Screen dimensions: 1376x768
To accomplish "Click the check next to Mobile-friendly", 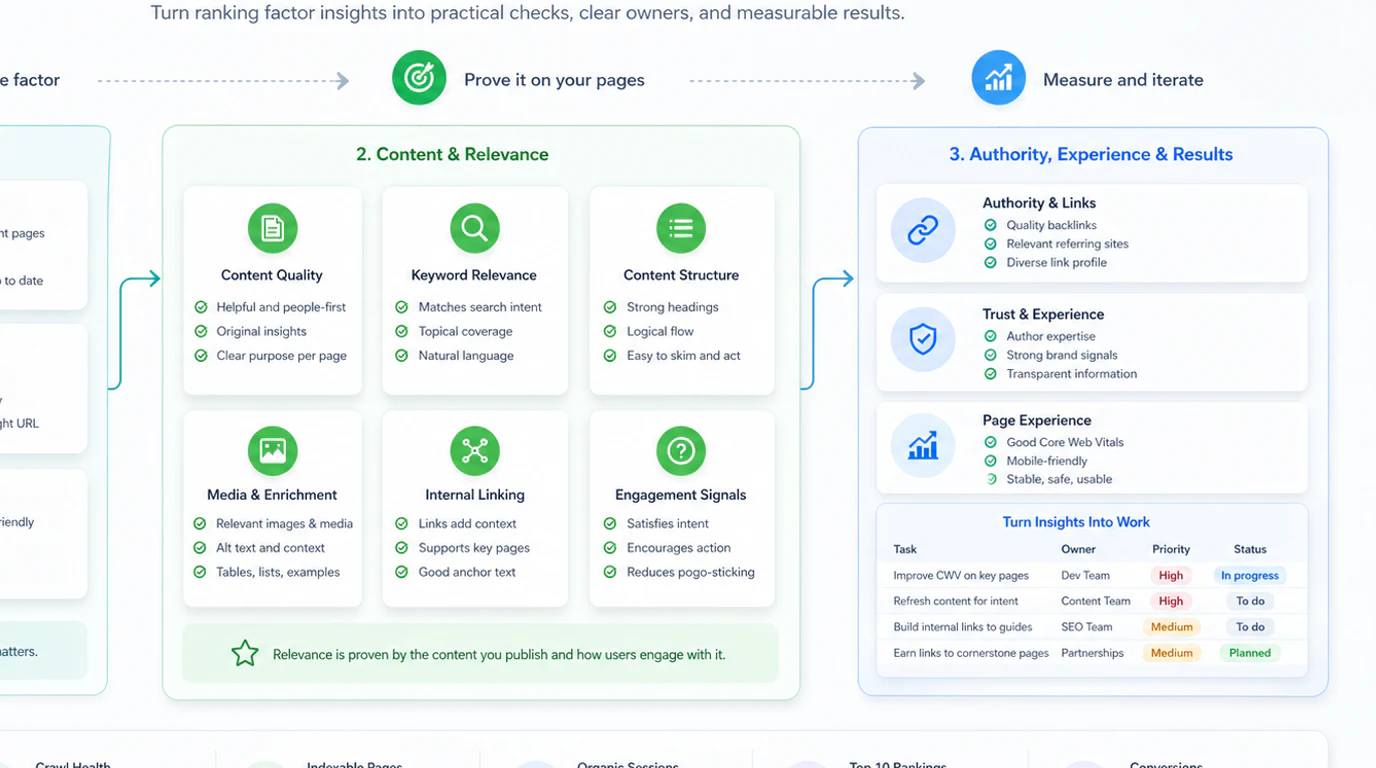I will pos(990,461).
